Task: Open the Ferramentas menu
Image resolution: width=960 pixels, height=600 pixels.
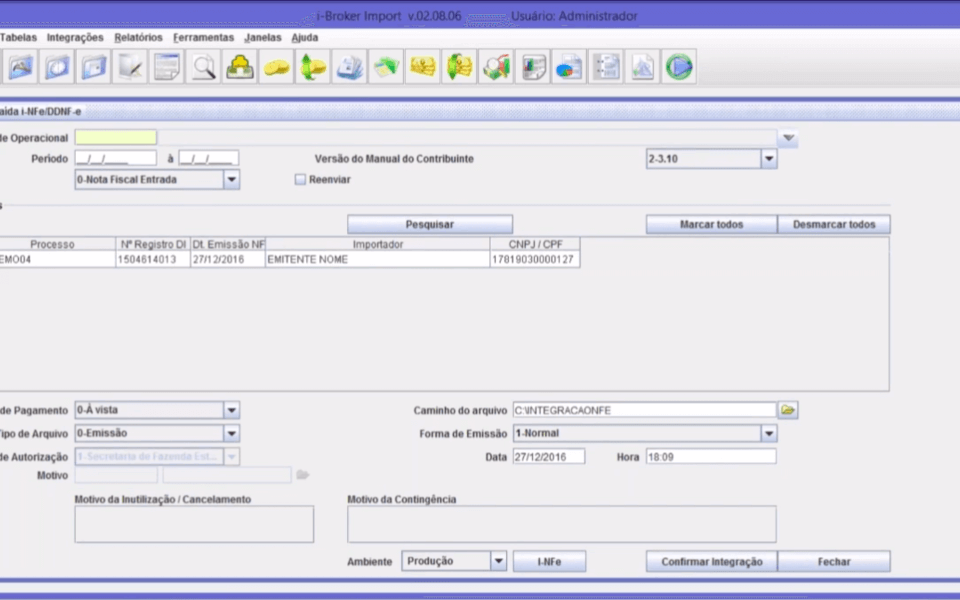Action: coord(203,37)
